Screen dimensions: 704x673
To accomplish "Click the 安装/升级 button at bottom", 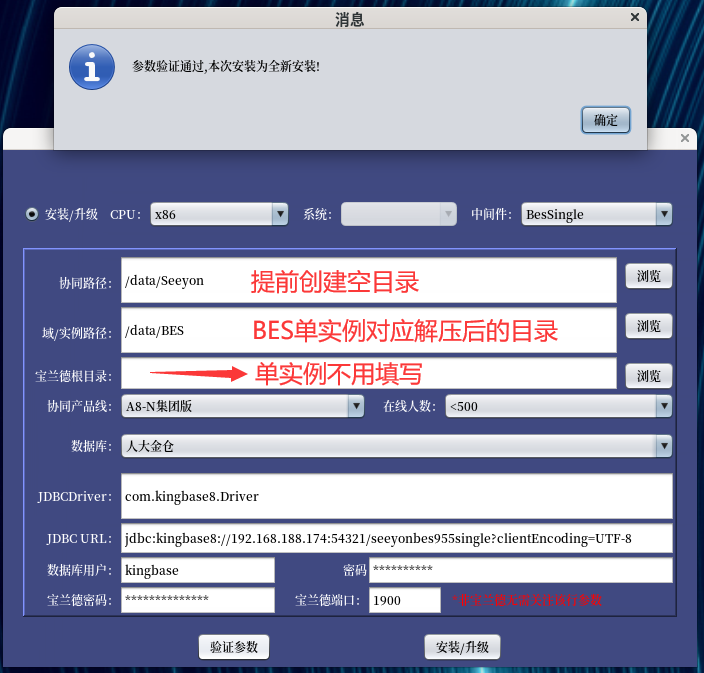I will pos(462,647).
